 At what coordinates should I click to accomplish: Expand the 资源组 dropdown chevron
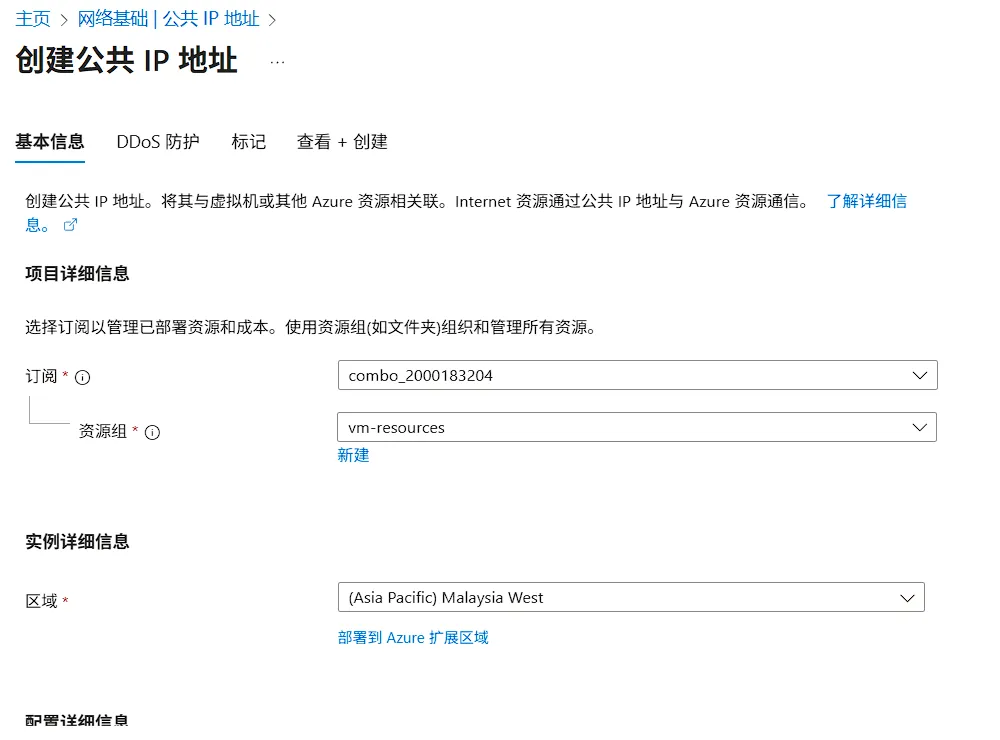pos(920,427)
